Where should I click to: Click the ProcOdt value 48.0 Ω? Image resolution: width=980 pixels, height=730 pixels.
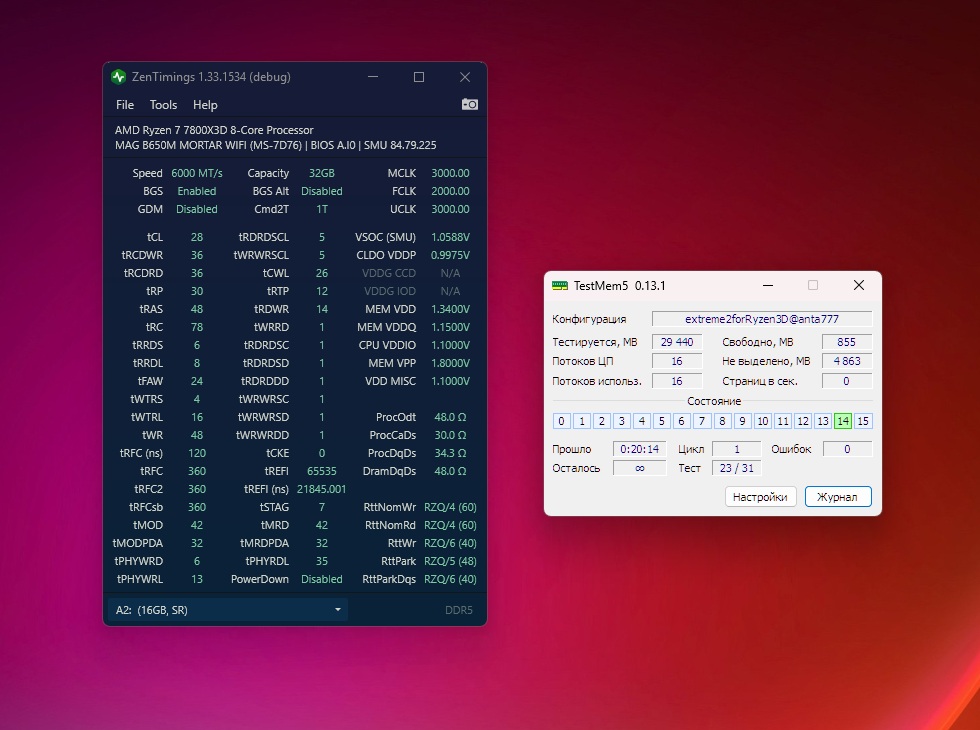[450, 418]
